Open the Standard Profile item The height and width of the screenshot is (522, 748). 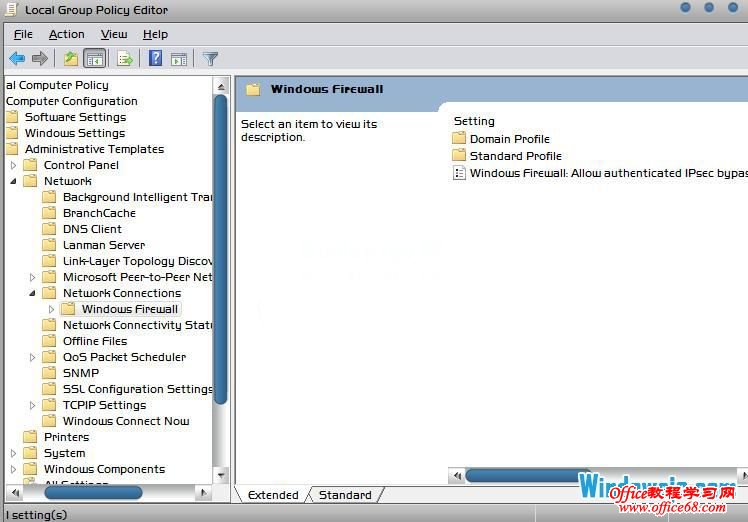(515, 156)
